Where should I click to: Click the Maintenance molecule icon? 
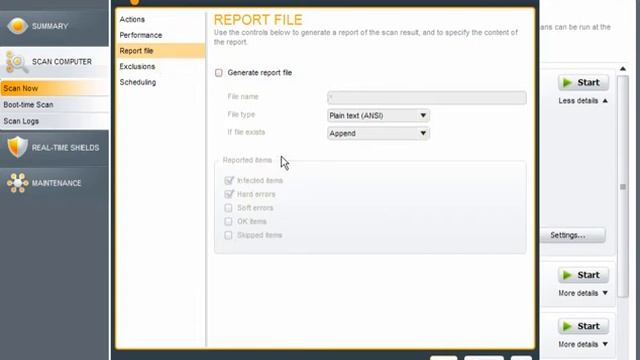[18, 183]
